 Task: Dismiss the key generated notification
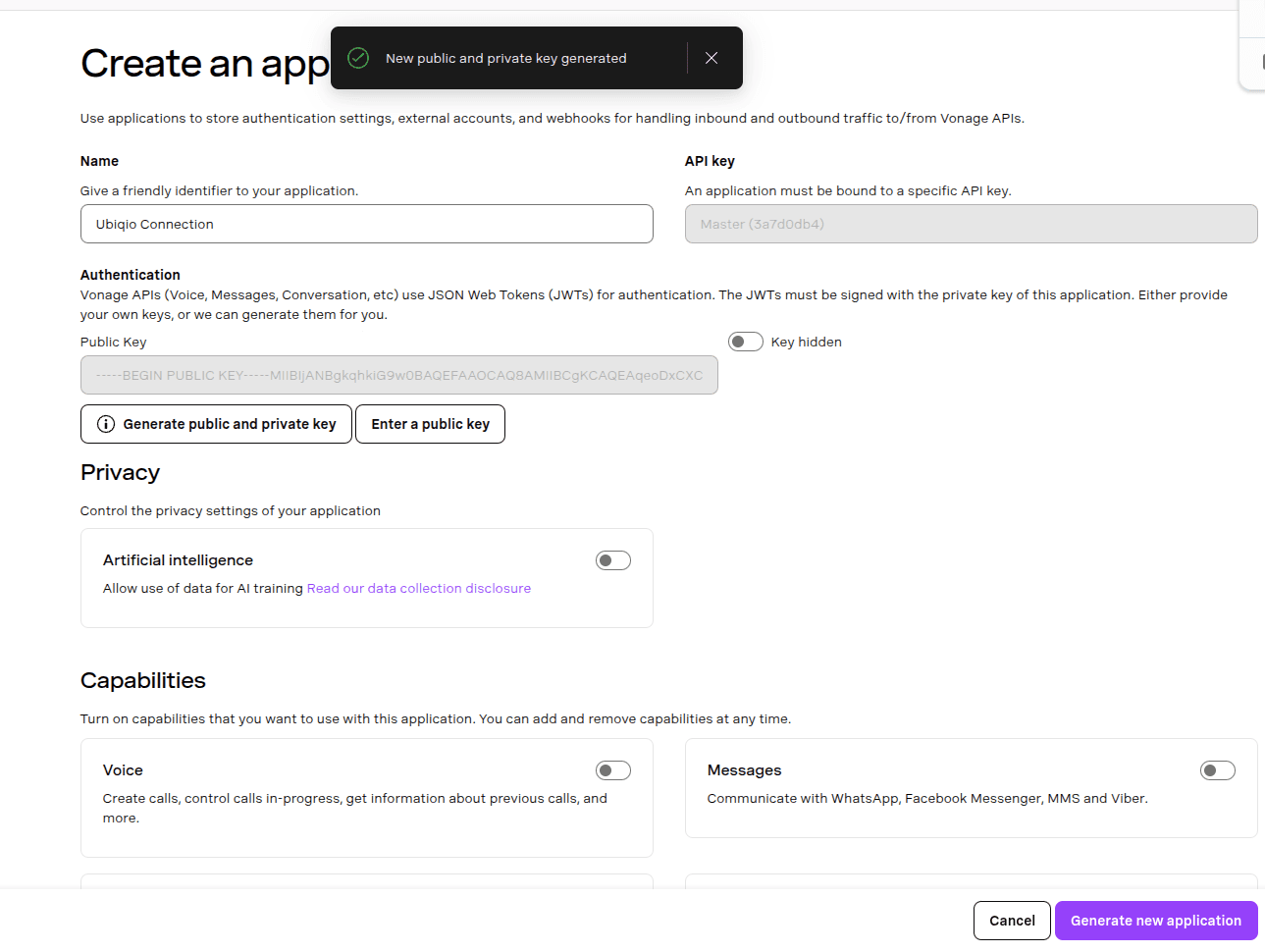[x=712, y=58]
